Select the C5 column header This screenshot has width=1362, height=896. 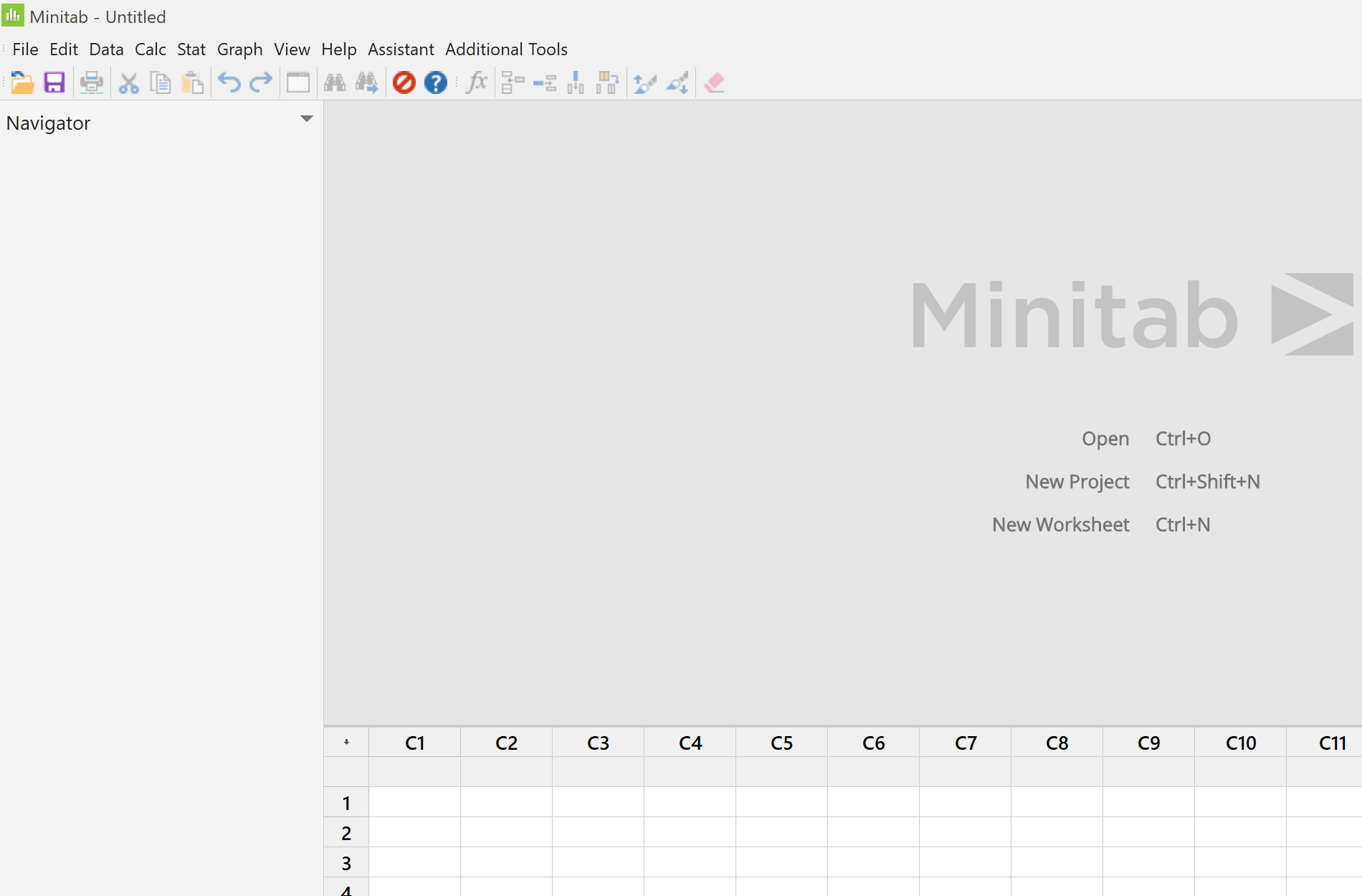point(782,743)
